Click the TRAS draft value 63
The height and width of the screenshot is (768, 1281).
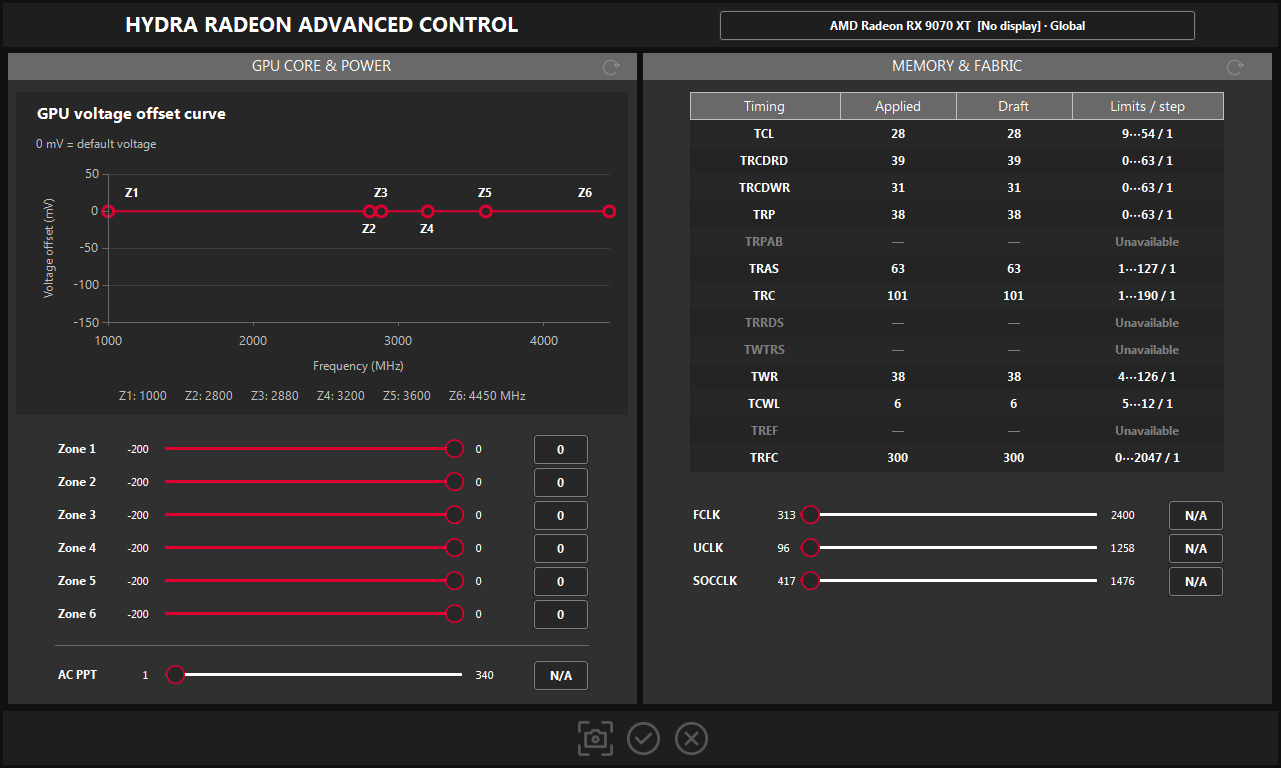(1014, 269)
